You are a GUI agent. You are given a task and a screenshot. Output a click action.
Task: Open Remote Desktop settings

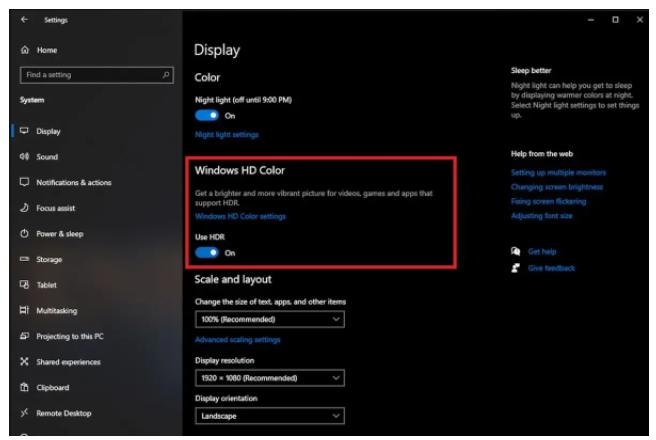click(64, 413)
